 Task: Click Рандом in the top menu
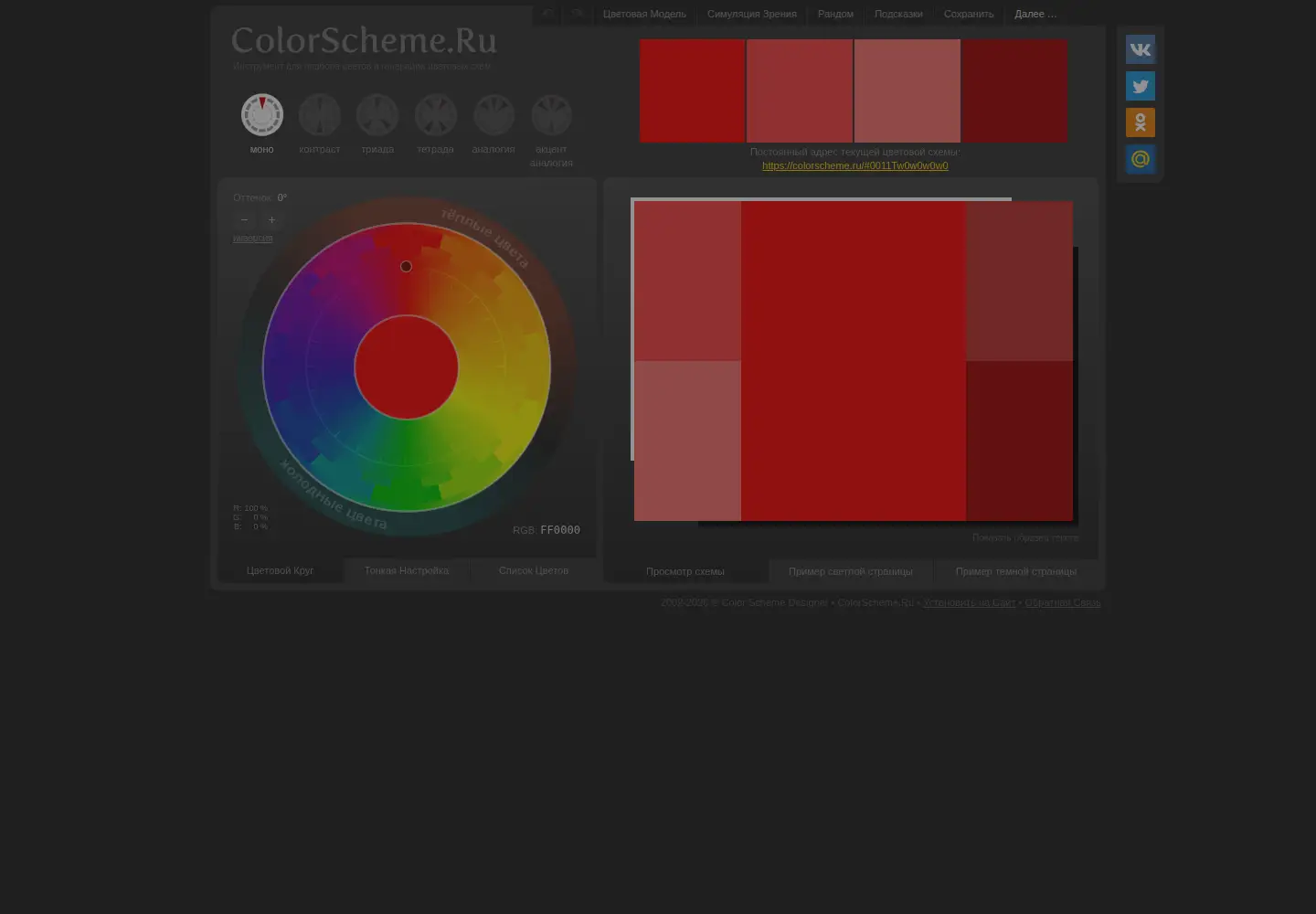pos(835,14)
